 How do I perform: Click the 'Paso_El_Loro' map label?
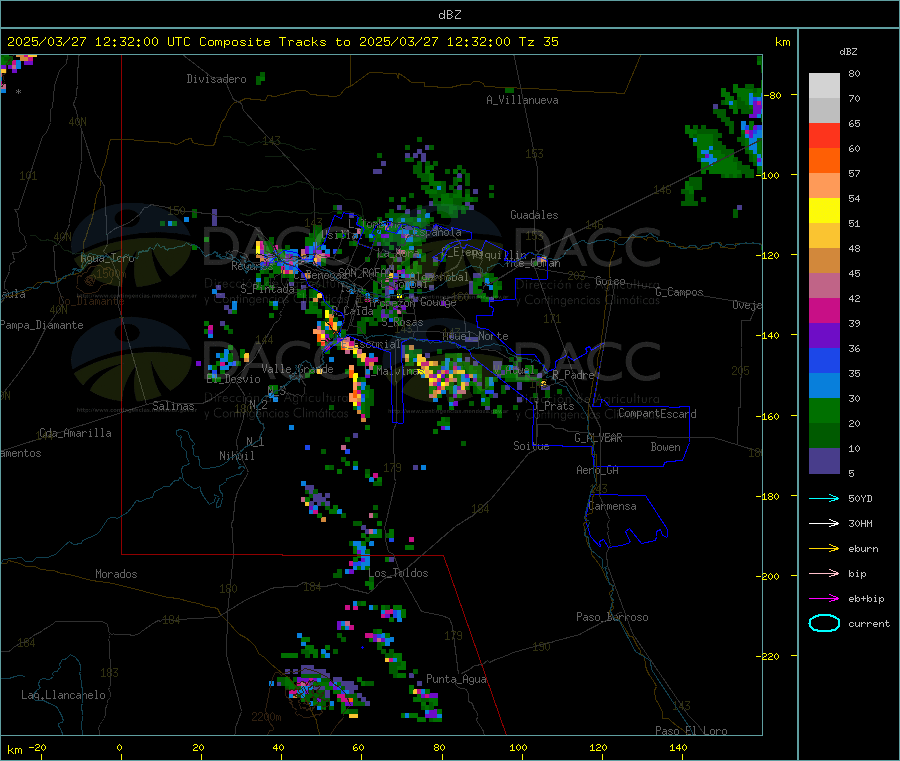pos(691,731)
